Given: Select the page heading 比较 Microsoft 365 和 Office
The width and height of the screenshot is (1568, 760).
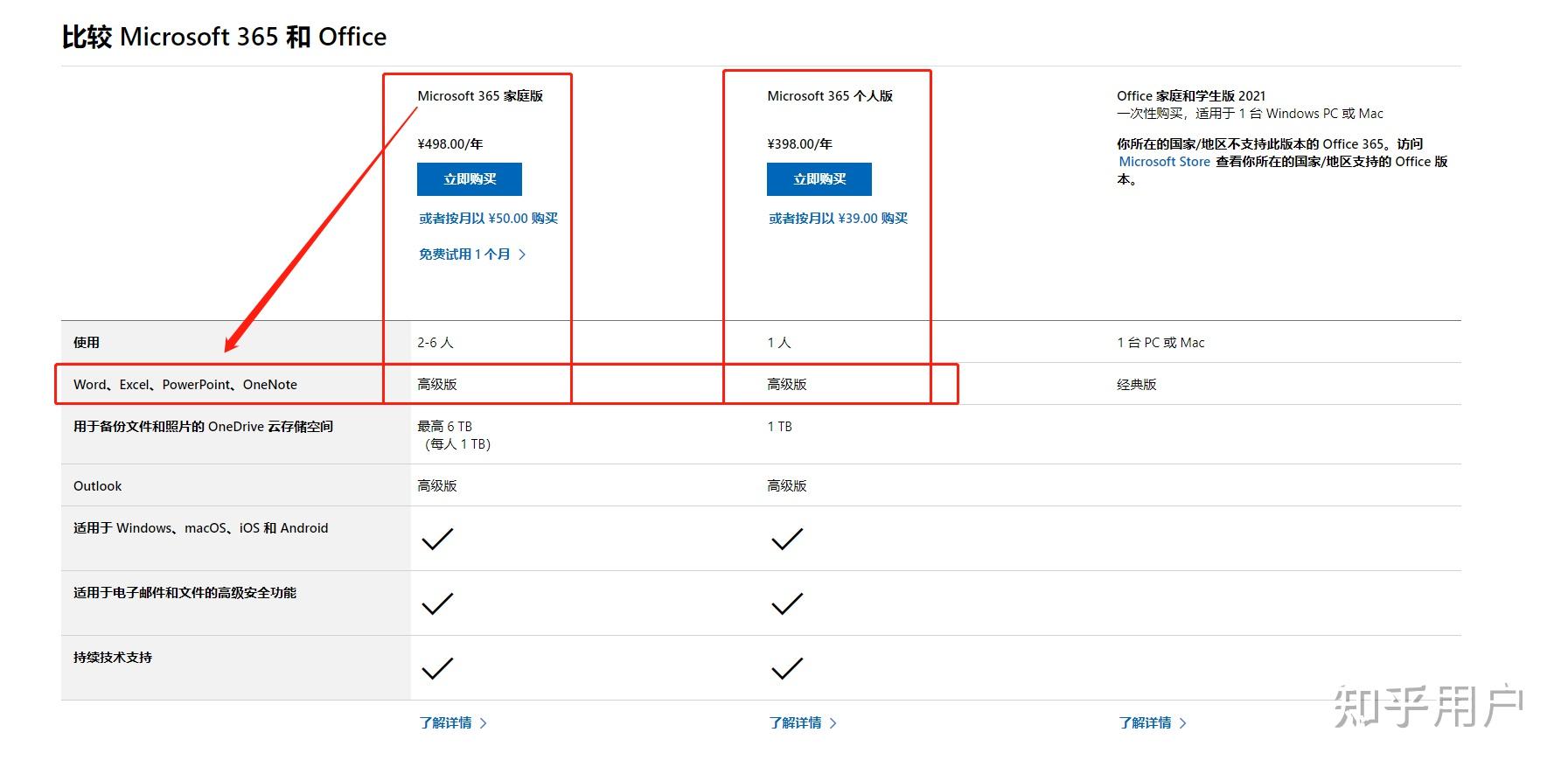Looking at the screenshot, I should coord(224,37).
